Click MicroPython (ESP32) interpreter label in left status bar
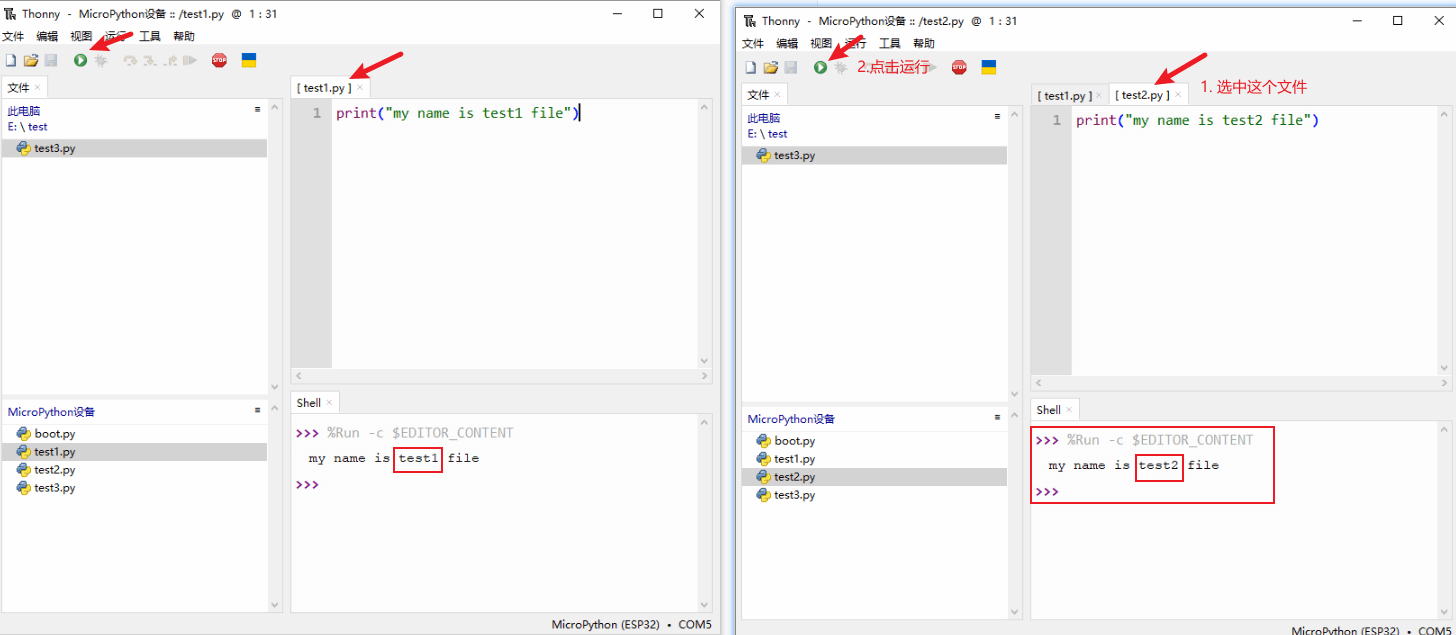The width and height of the screenshot is (1456, 635). click(605, 624)
